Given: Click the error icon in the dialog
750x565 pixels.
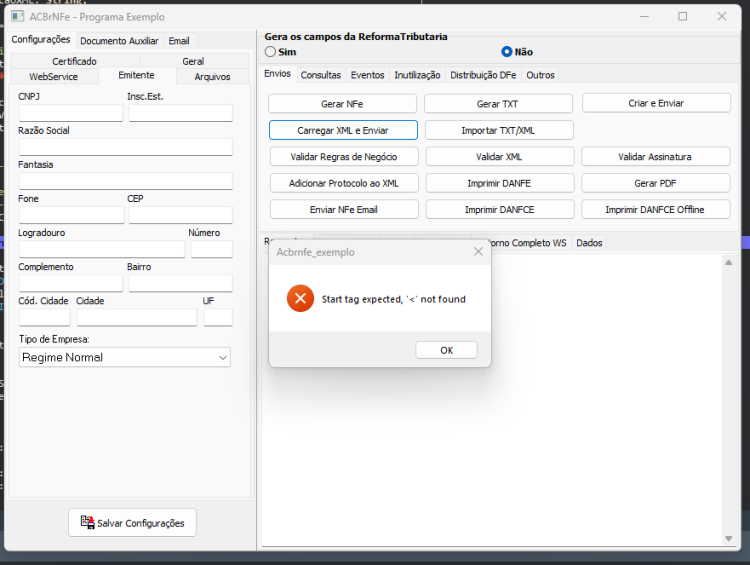Looking at the screenshot, I should tap(300, 299).
